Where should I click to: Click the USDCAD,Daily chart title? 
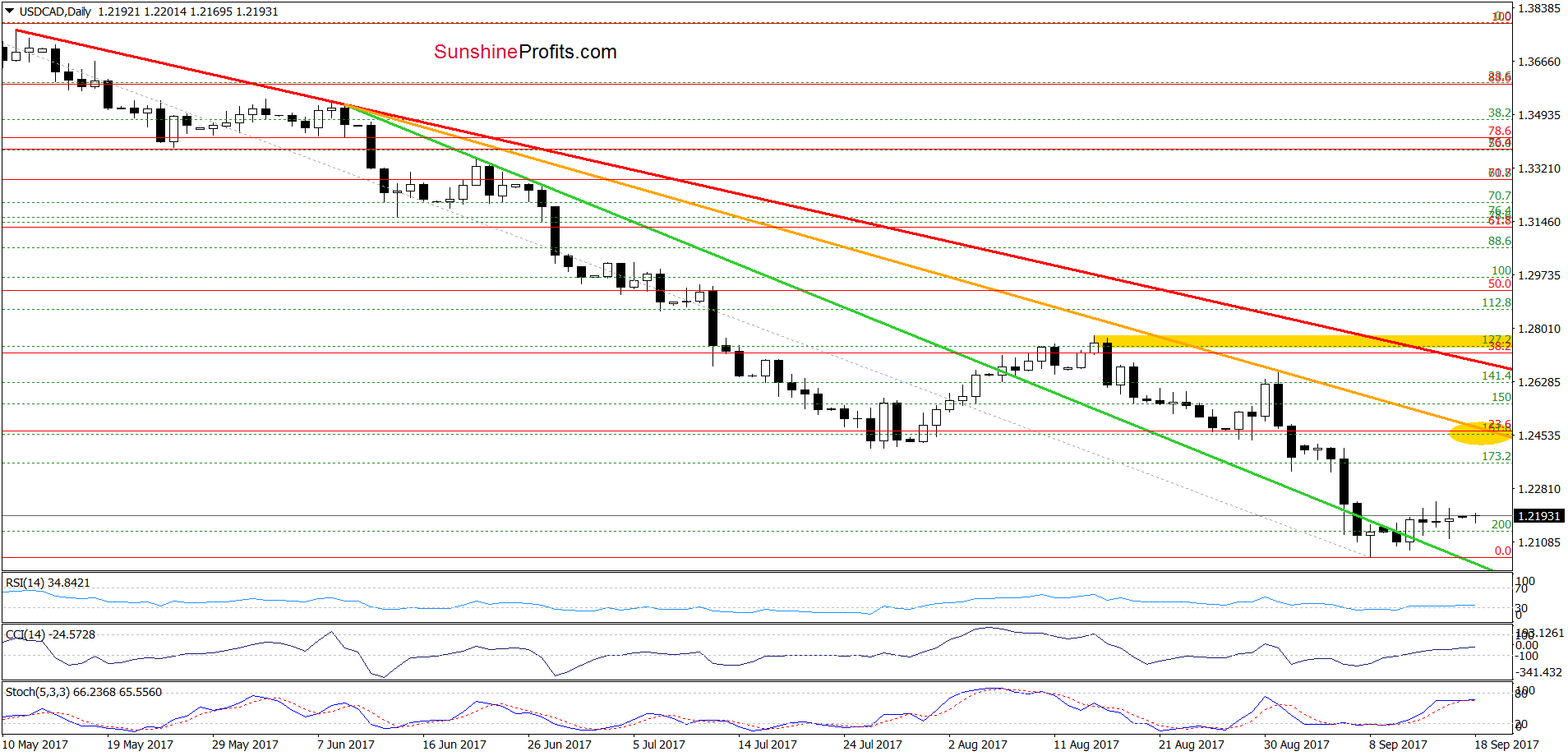coord(55,12)
